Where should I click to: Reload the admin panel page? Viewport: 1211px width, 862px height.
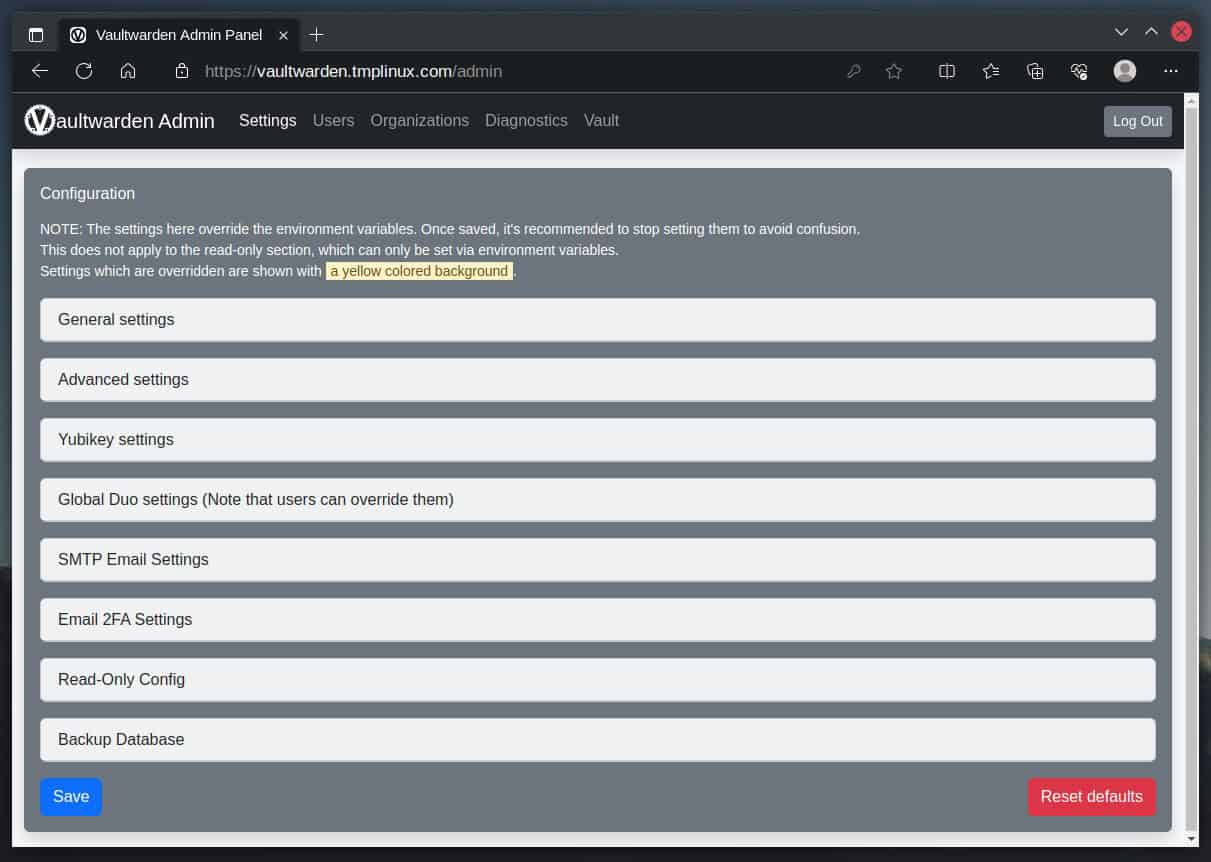[x=84, y=71]
